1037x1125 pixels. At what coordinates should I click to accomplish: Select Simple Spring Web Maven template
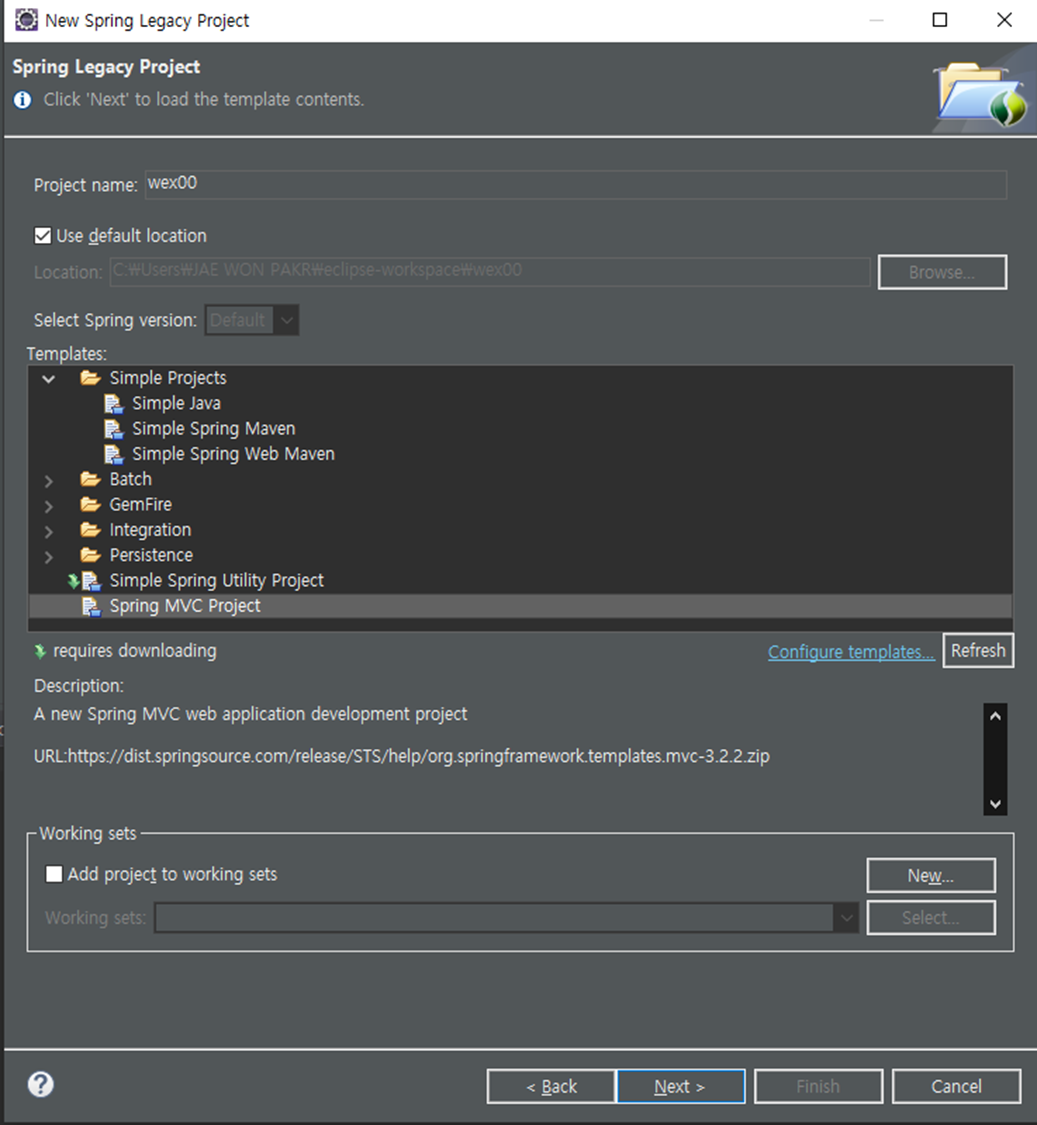point(233,453)
